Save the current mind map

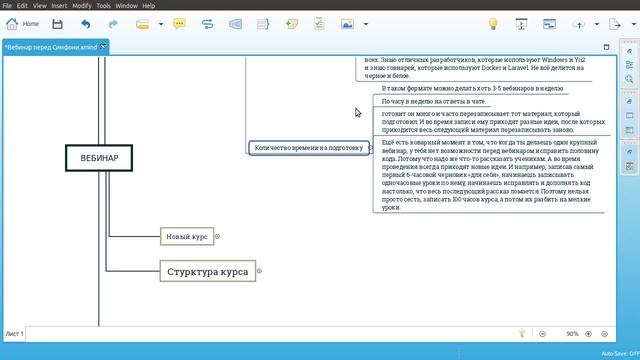point(57,24)
